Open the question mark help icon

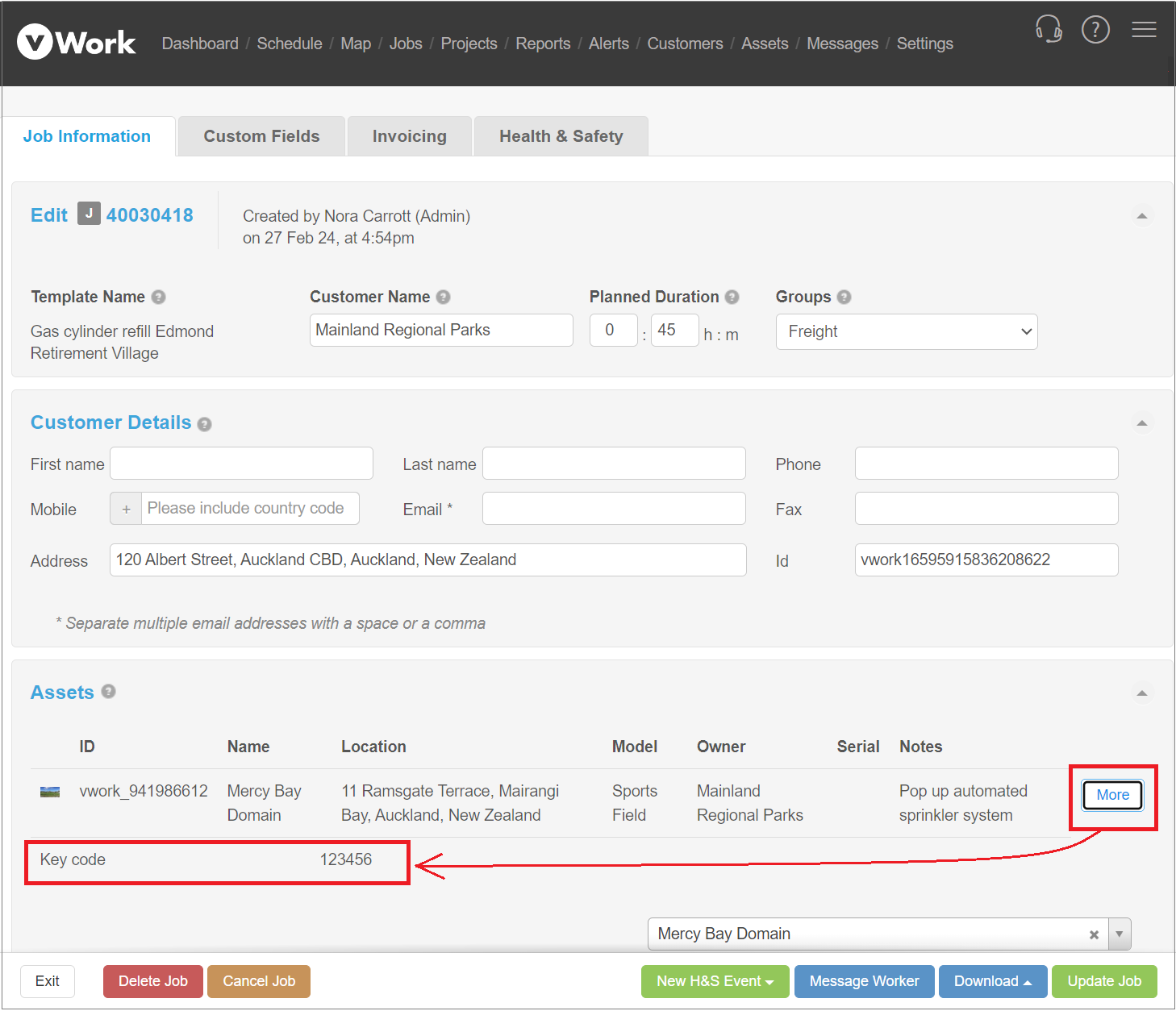[1096, 29]
